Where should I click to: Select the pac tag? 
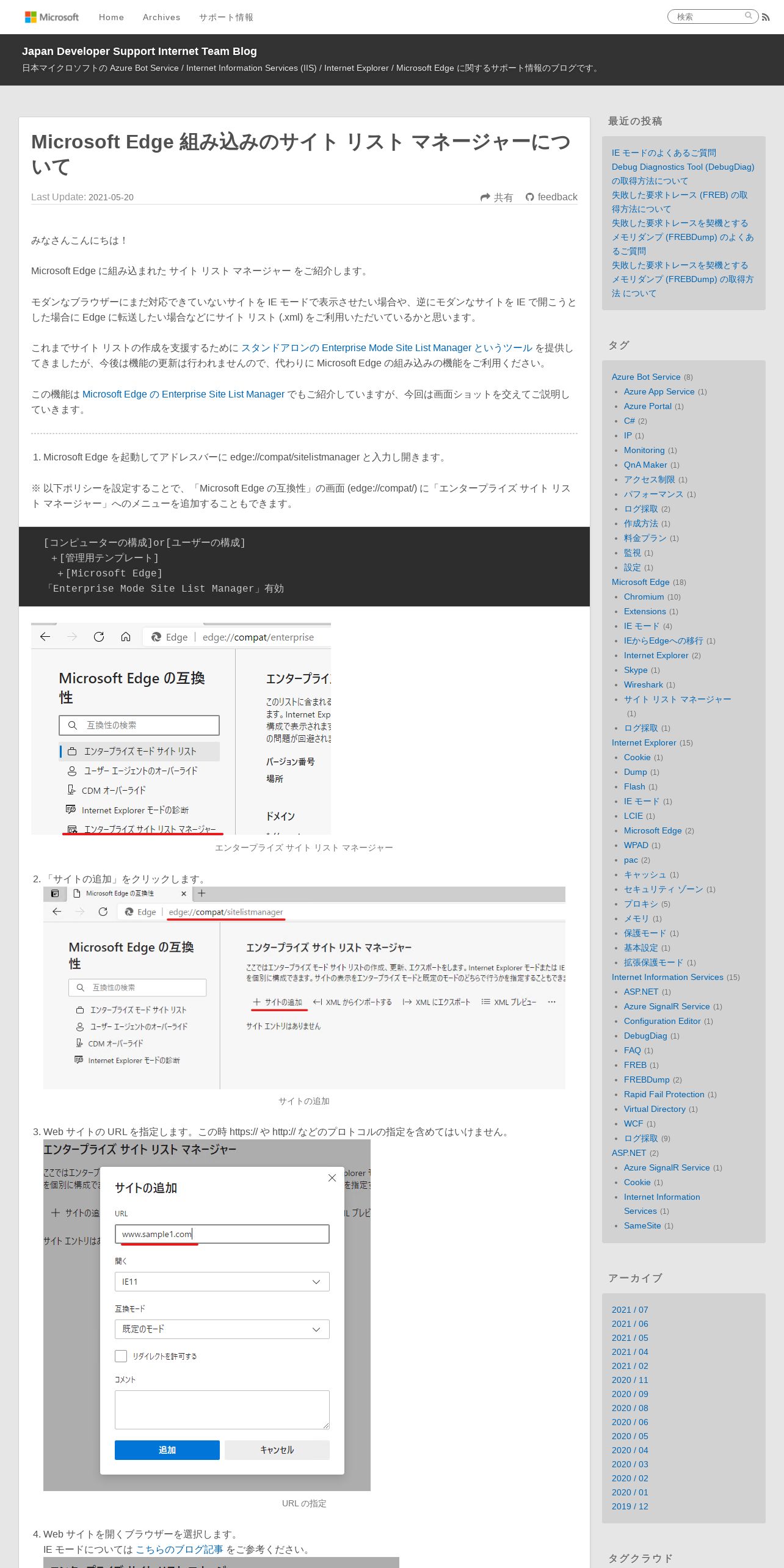click(x=631, y=860)
